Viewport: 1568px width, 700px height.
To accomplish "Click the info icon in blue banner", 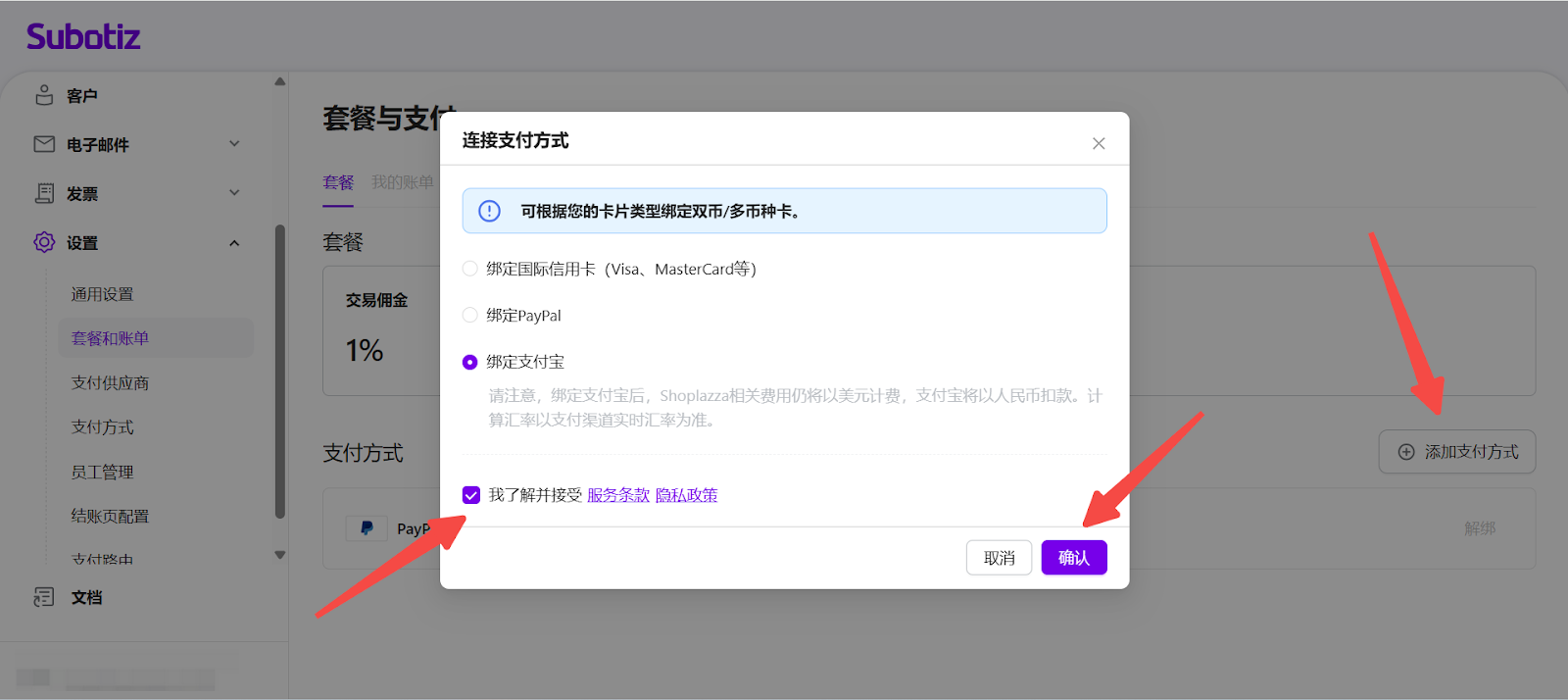I will 489,211.
